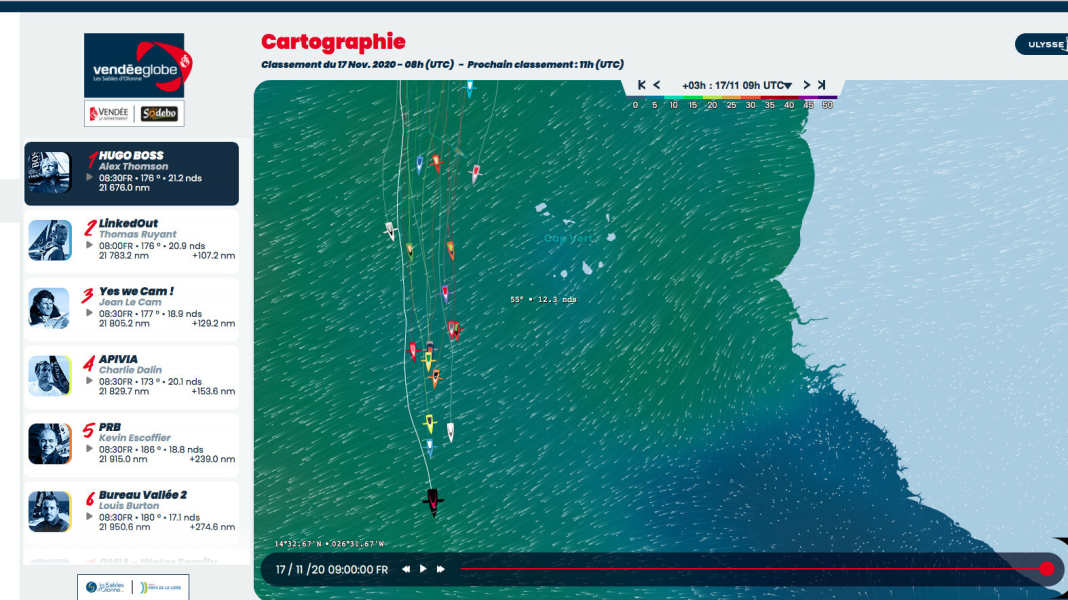The width and height of the screenshot is (1068, 600).
Task: Click the play triangle in APIVIA card
Action: point(89,381)
